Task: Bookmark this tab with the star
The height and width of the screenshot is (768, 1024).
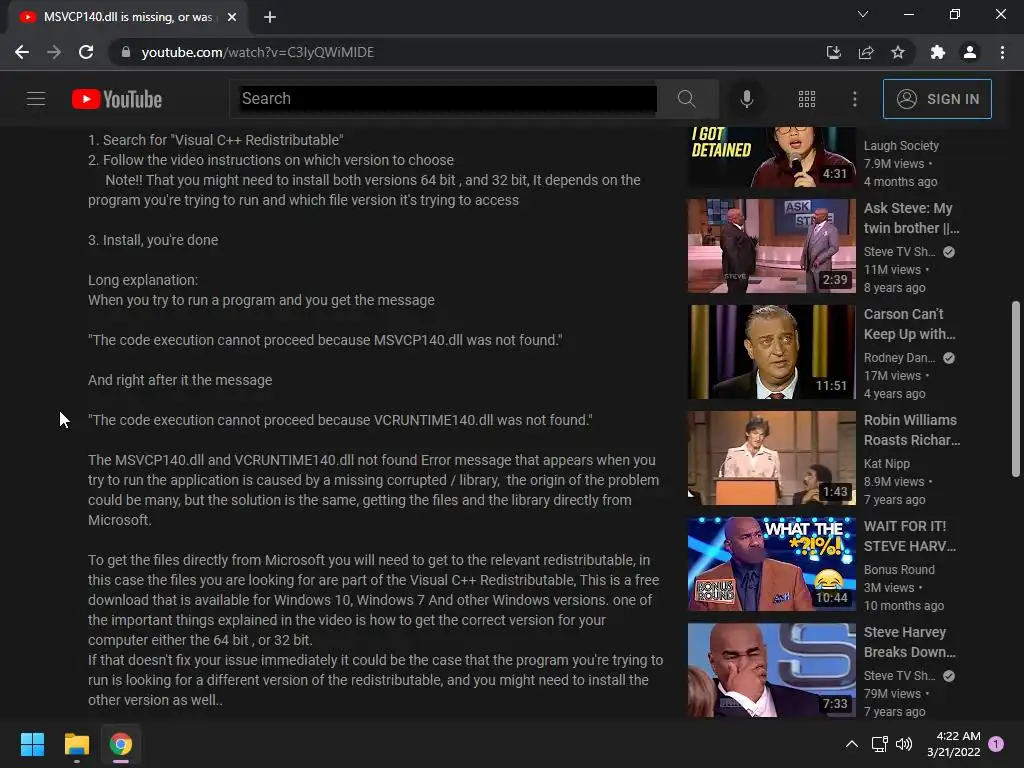Action: tap(898, 52)
